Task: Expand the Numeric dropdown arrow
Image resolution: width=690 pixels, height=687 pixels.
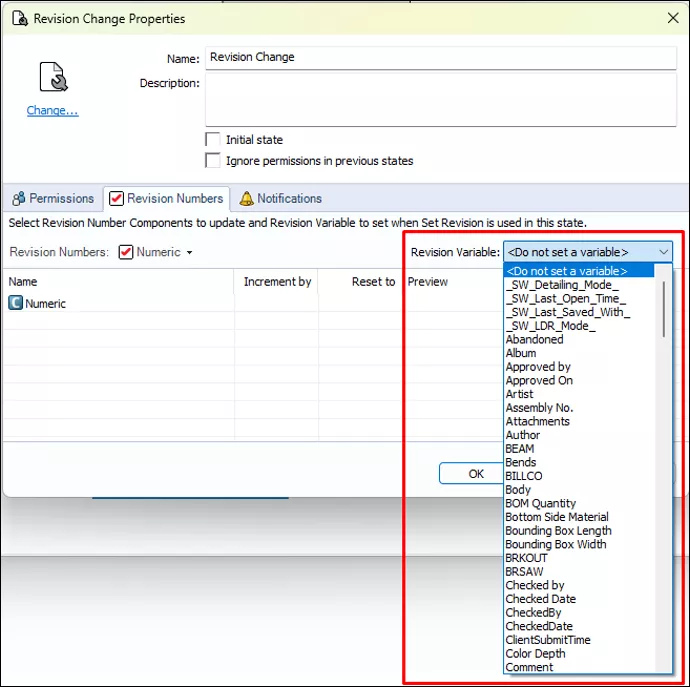Action: tap(189, 253)
